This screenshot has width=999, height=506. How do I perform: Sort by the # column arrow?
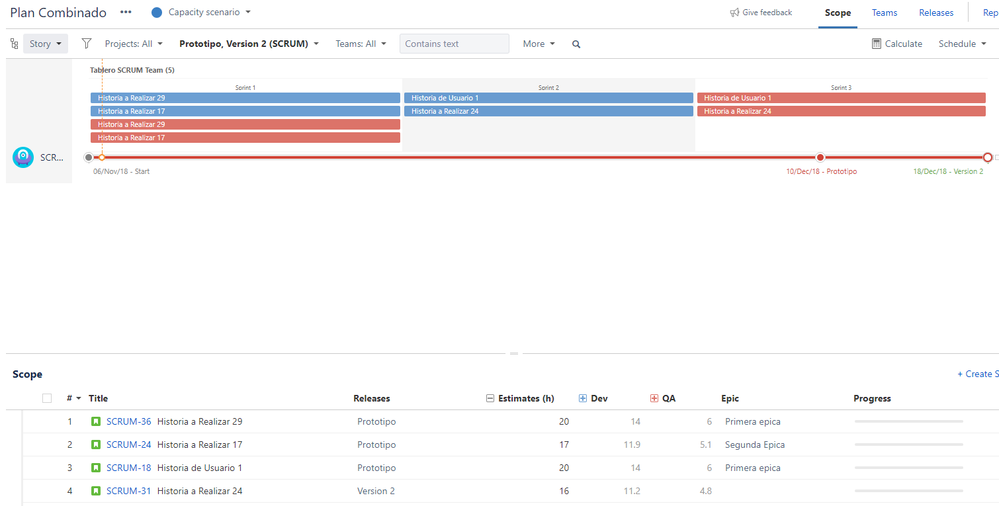click(x=78, y=398)
